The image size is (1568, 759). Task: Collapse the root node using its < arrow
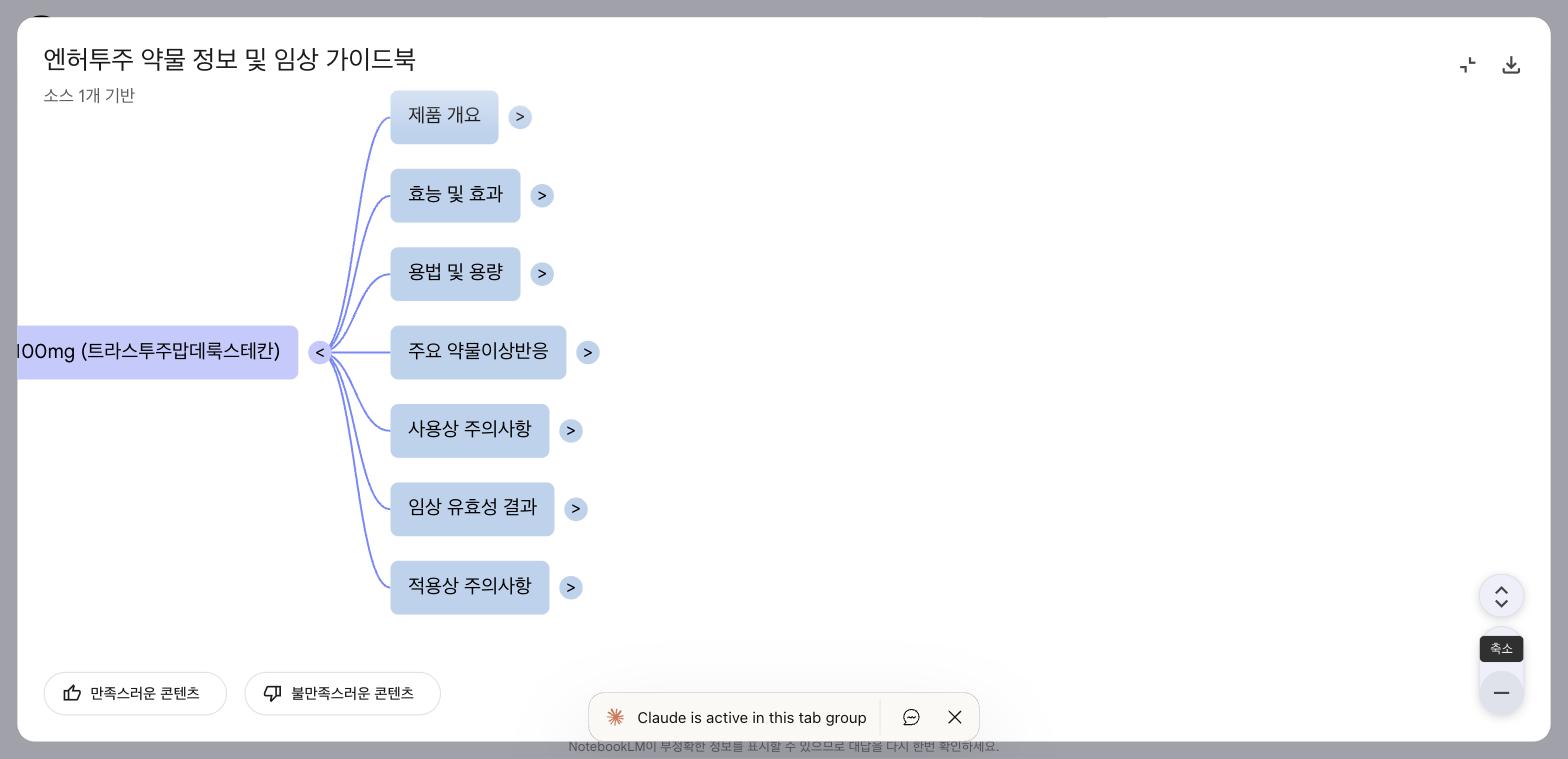click(320, 352)
